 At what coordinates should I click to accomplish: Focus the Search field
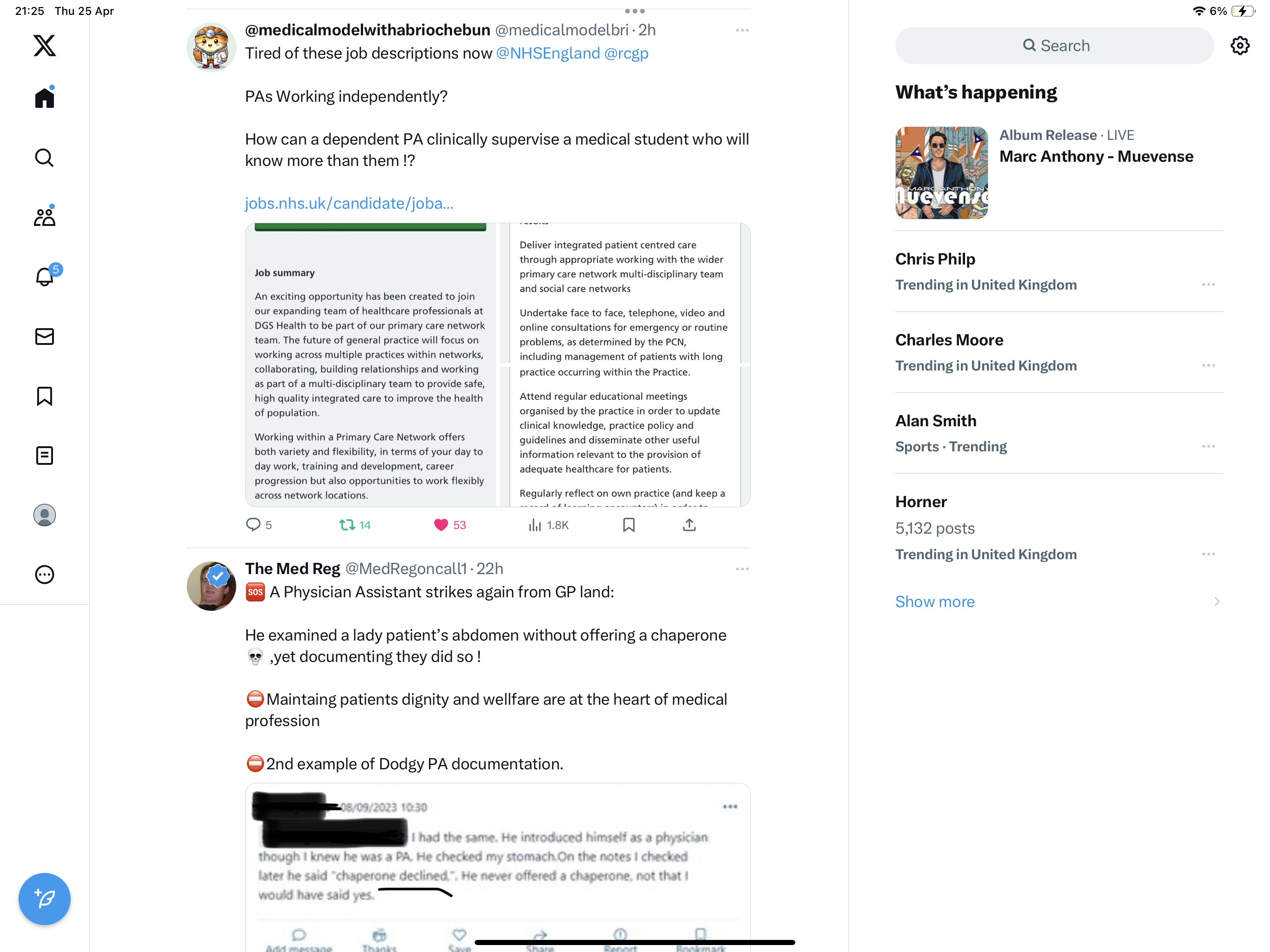pos(1054,46)
